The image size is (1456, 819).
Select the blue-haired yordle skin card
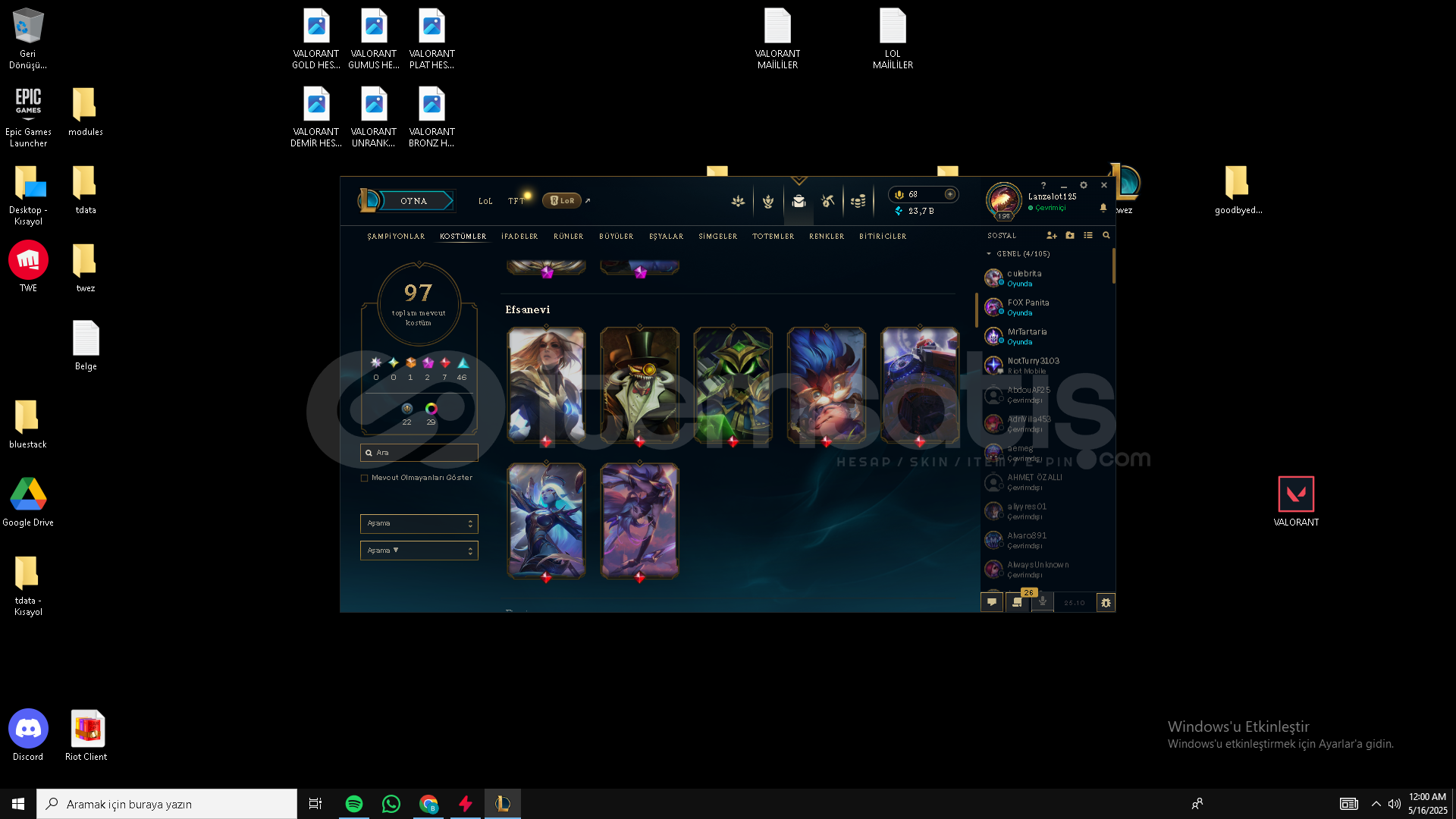826,385
